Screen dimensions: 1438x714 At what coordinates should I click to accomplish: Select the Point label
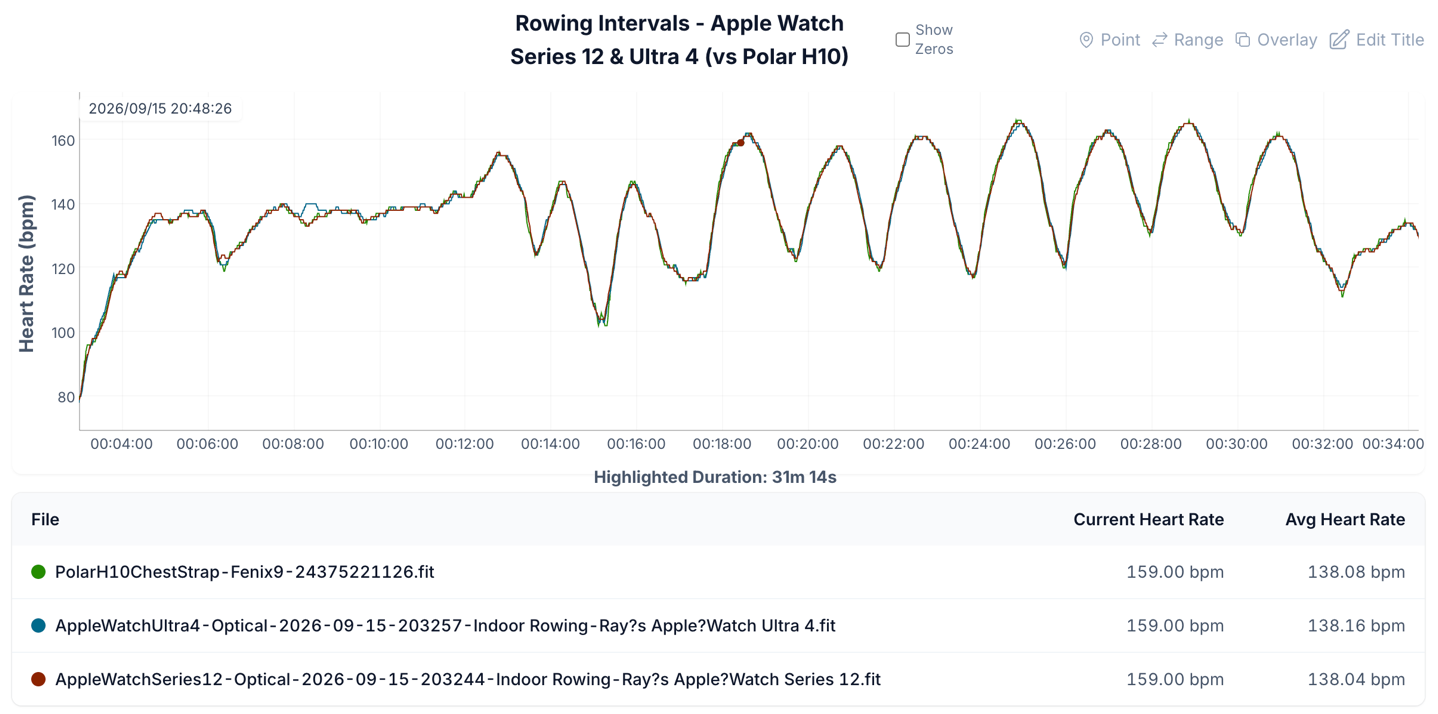click(1120, 40)
